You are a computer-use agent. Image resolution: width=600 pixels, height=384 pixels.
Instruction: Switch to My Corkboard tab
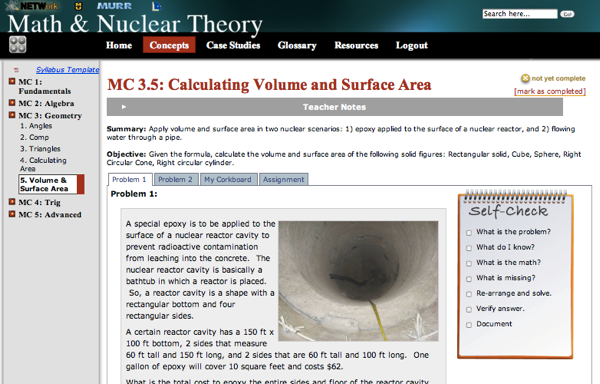pyautogui.click(x=228, y=179)
